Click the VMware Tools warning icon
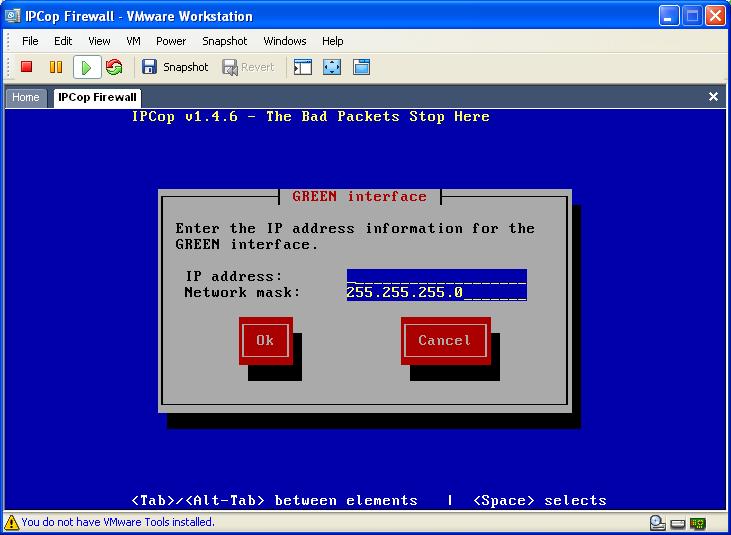Screen dimensions: 731x535 point(12,522)
